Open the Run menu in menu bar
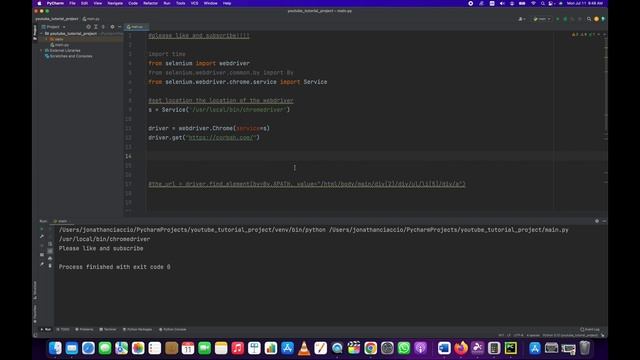This screenshot has width=640, height=360. coord(167,3)
